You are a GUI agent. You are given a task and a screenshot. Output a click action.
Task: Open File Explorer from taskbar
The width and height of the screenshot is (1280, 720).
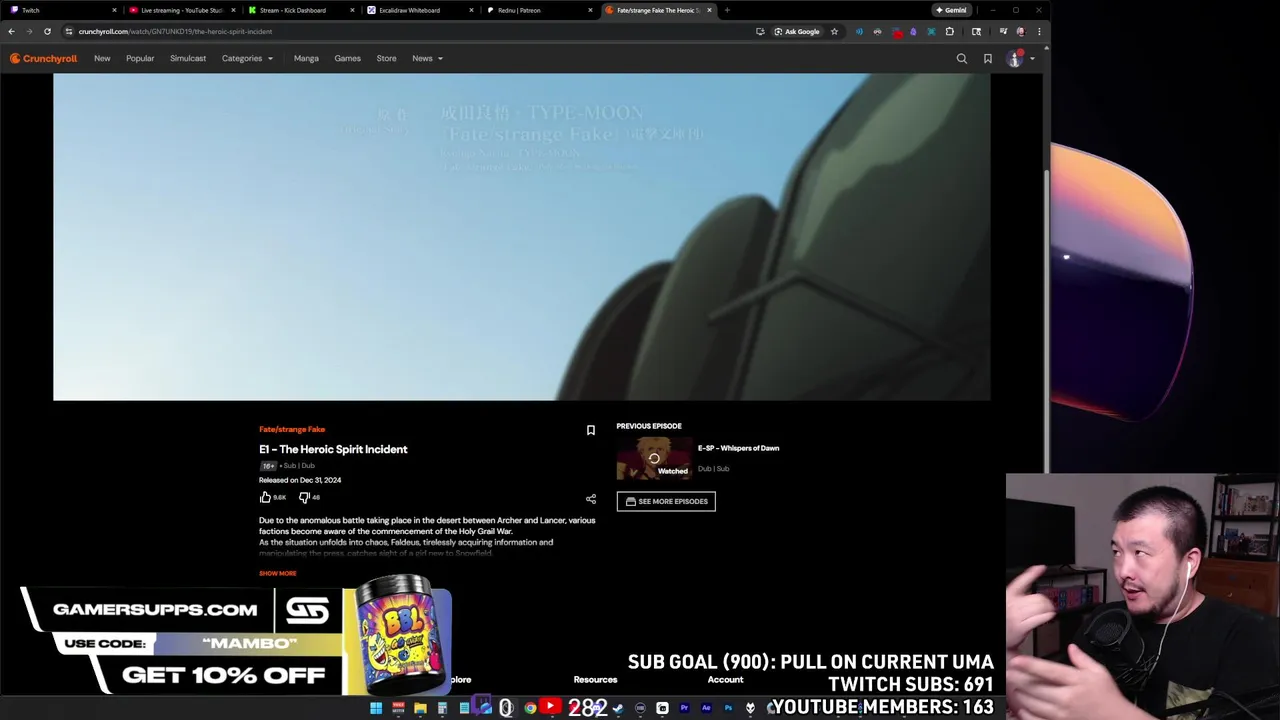pyautogui.click(x=420, y=708)
